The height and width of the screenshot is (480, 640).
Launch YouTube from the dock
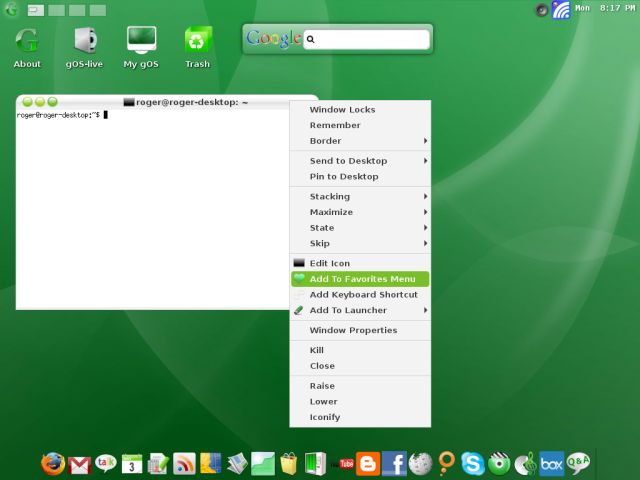tap(342, 464)
